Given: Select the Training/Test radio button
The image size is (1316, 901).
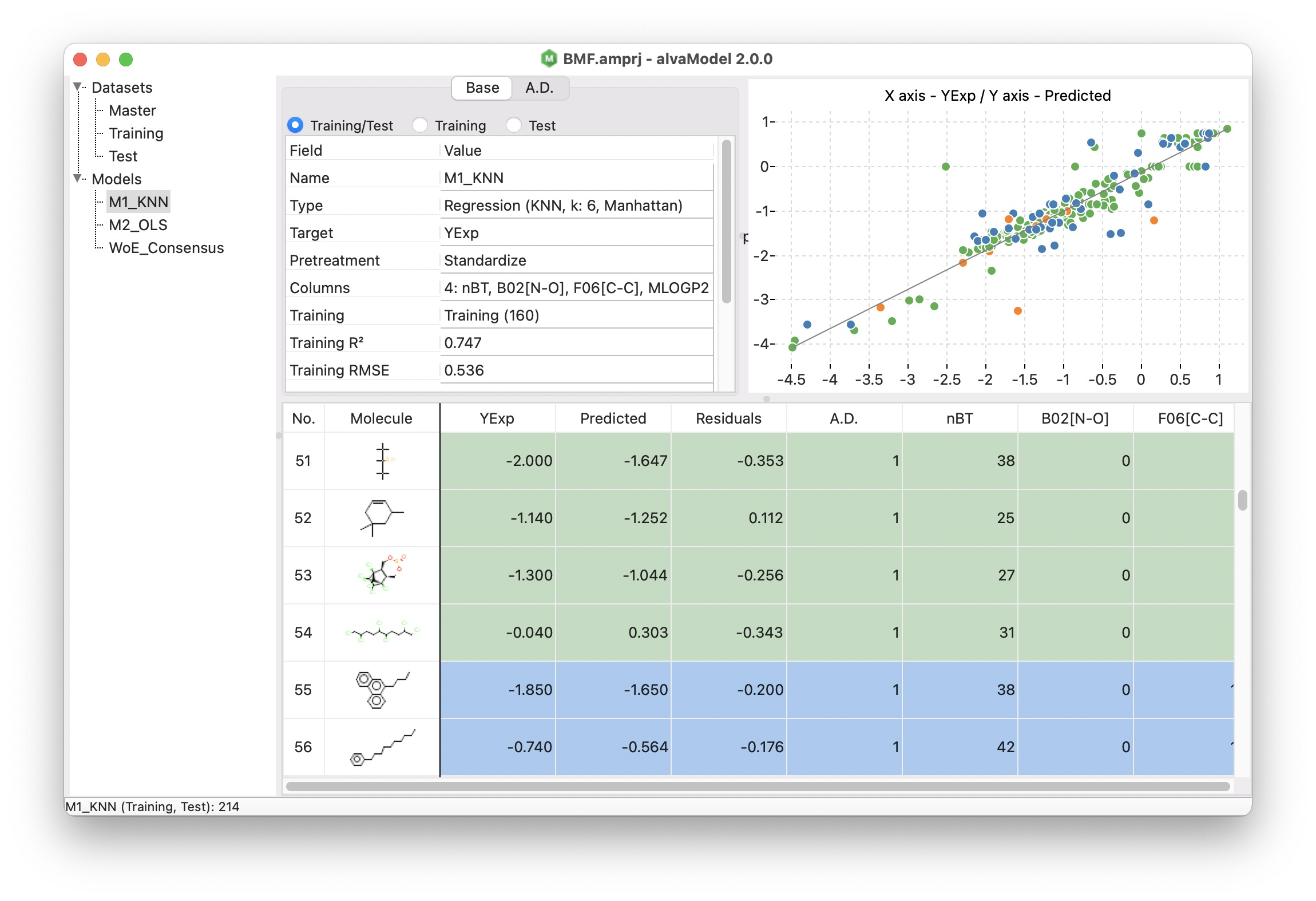Looking at the screenshot, I should pyautogui.click(x=295, y=125).
